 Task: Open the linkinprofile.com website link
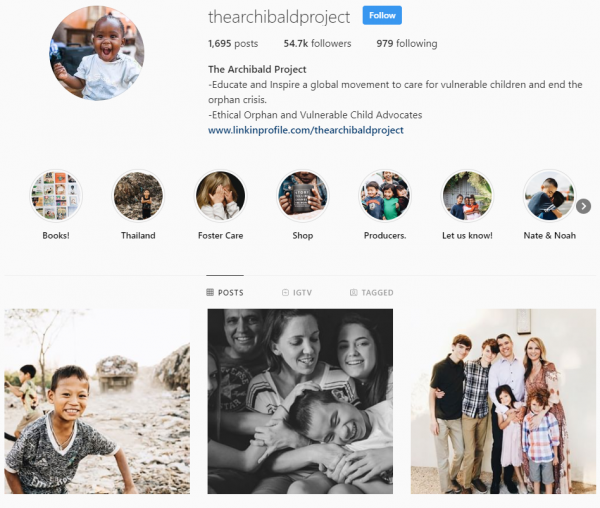click(x=306, y=130)
